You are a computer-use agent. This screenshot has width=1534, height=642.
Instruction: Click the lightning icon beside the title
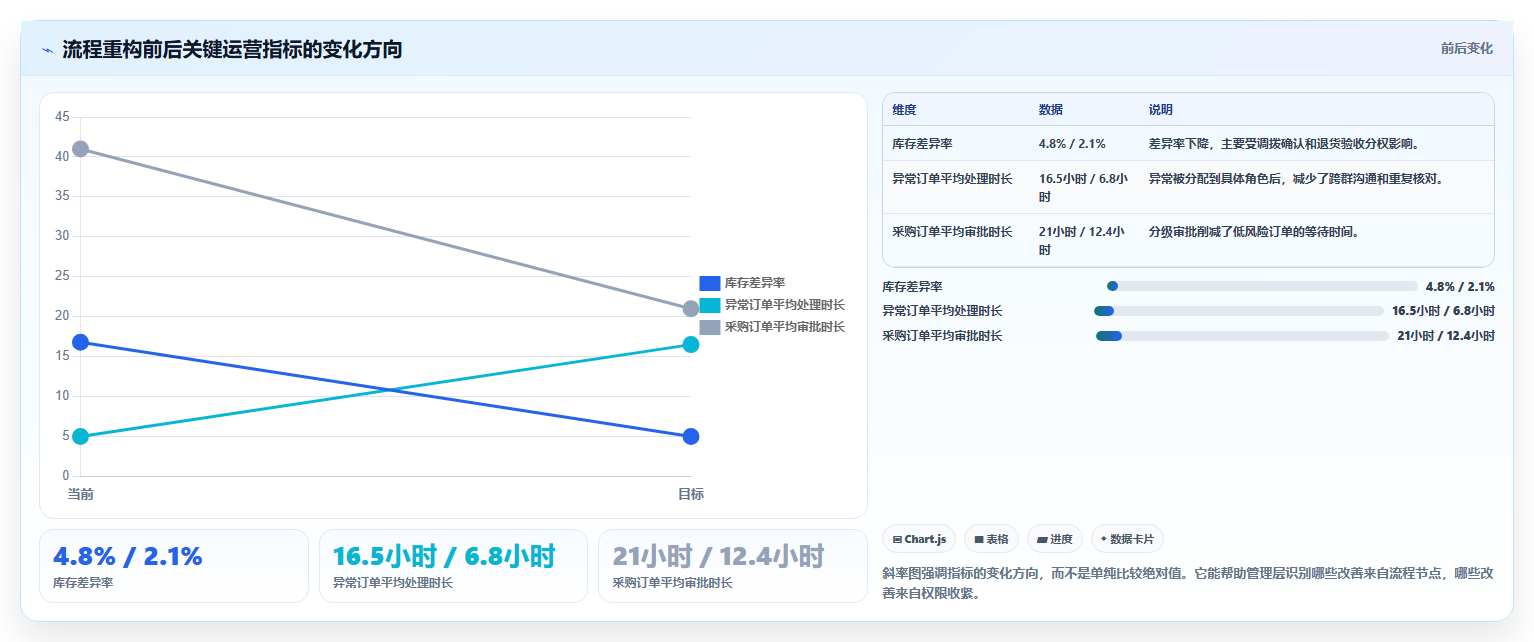[x=47, y=50]
